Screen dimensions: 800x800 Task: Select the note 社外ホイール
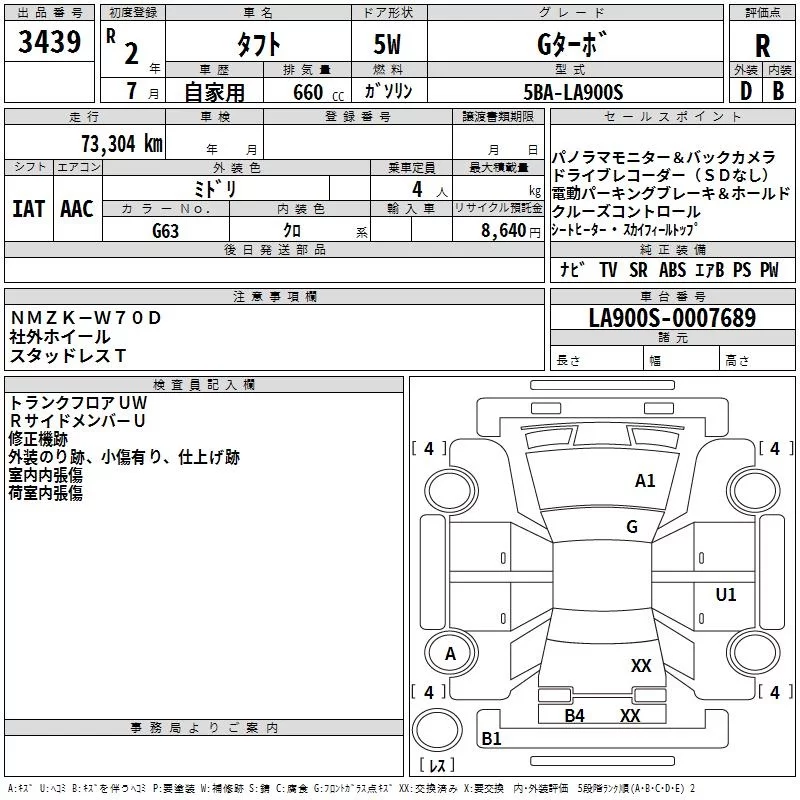60,337
